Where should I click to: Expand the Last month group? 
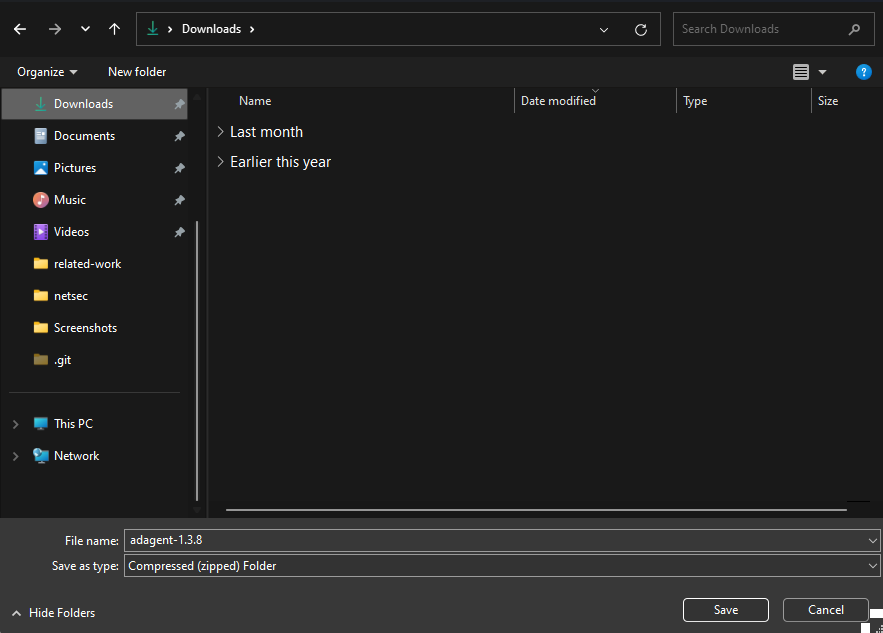(219, 131)
